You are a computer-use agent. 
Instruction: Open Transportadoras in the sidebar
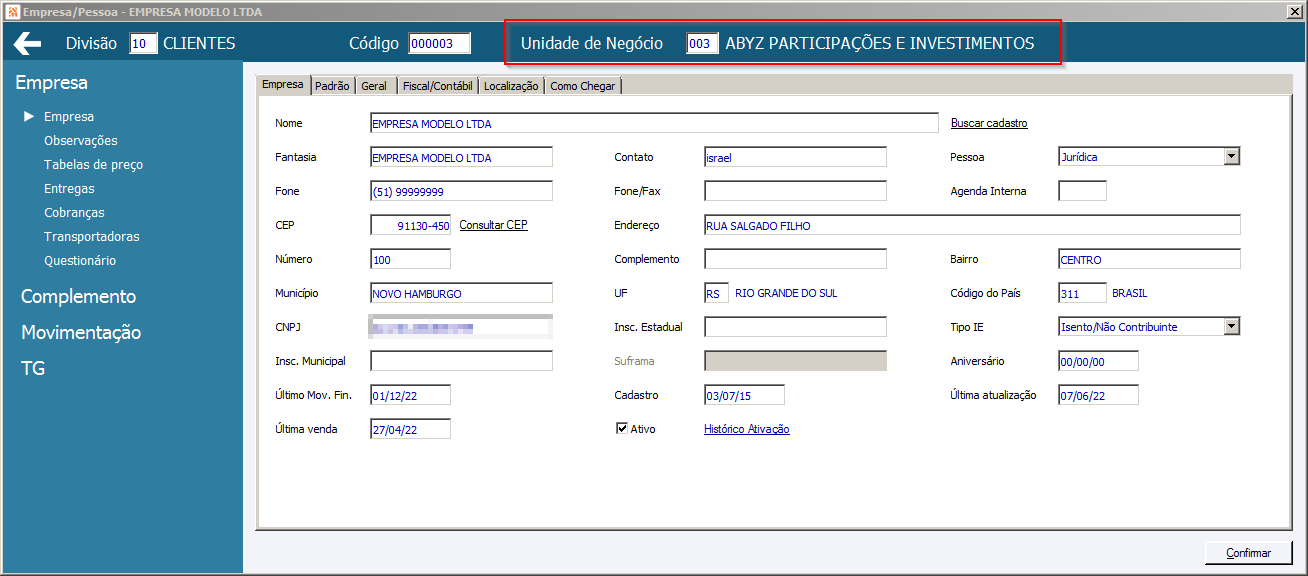coord(92,237)
